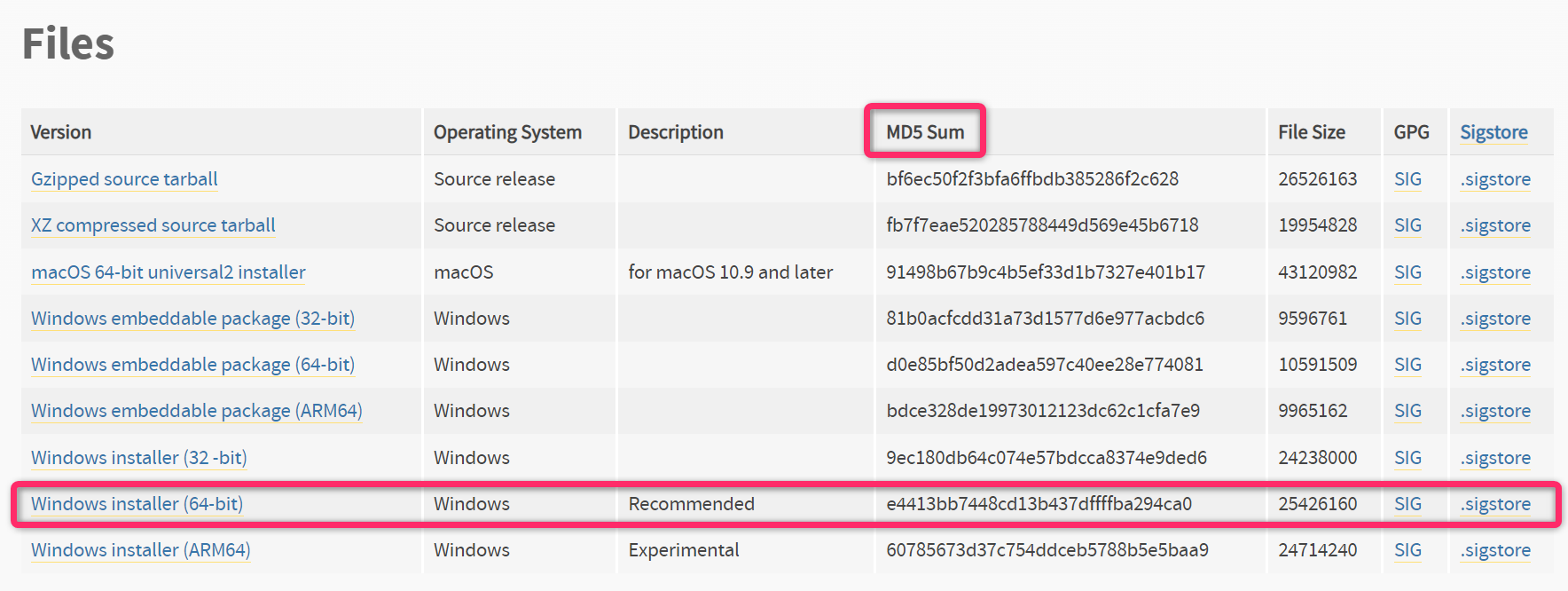Click SIG link for macOS installer row
The height and width of the screenshot is (591, 1568).
(x=1407, y=272)
